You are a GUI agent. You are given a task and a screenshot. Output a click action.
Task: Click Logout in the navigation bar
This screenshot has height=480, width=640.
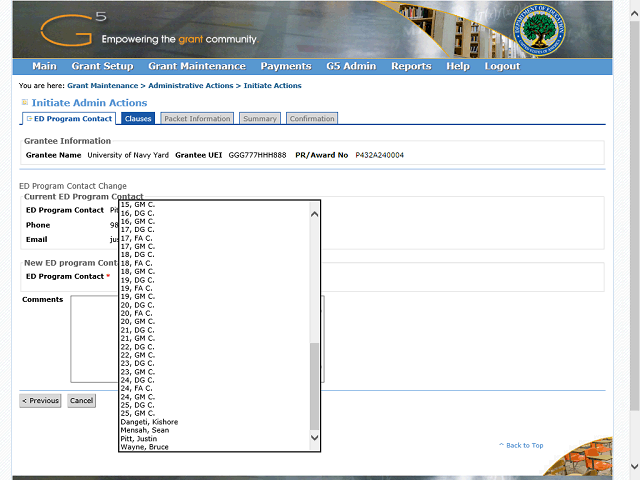click(502, 66)
